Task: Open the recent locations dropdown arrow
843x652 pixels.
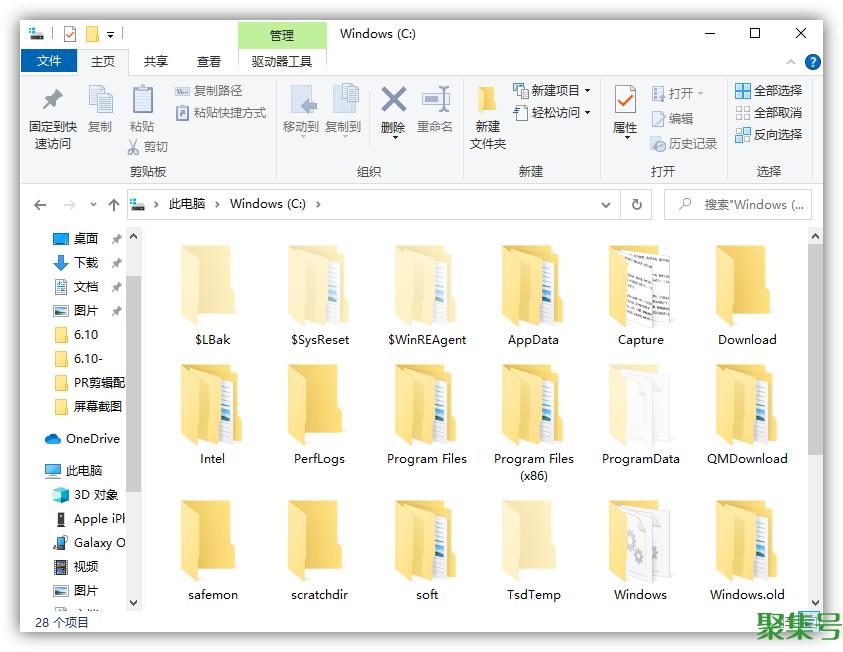Action: point(93,205)
